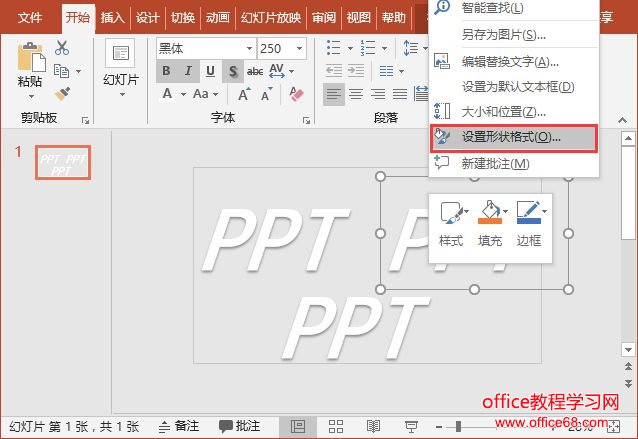Toggle 批注 comments pane
This screenshot has height=439, width=638.
[x=239, y=426]
